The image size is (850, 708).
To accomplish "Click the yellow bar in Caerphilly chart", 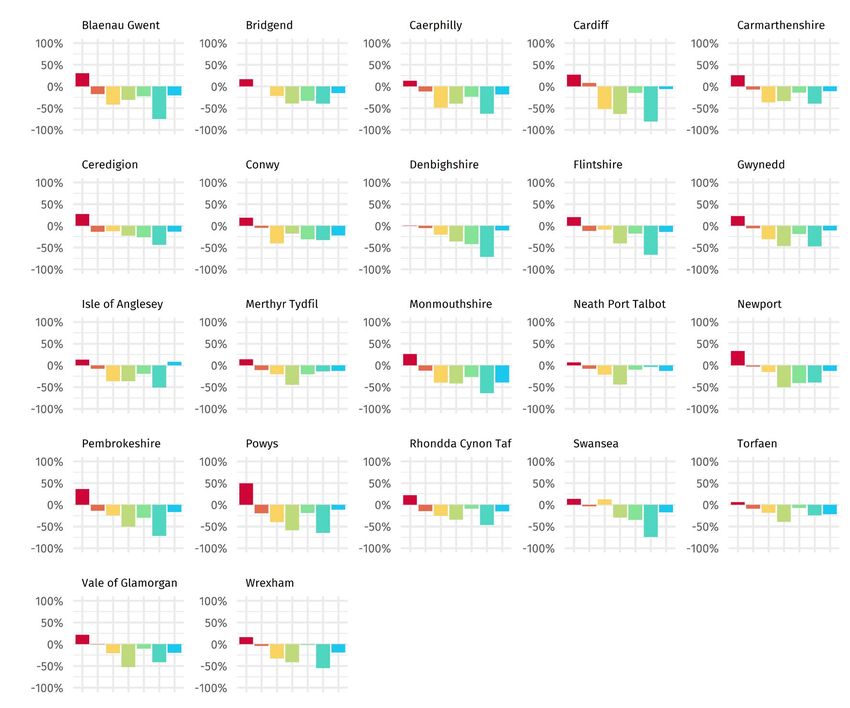I will click(441, 97).
